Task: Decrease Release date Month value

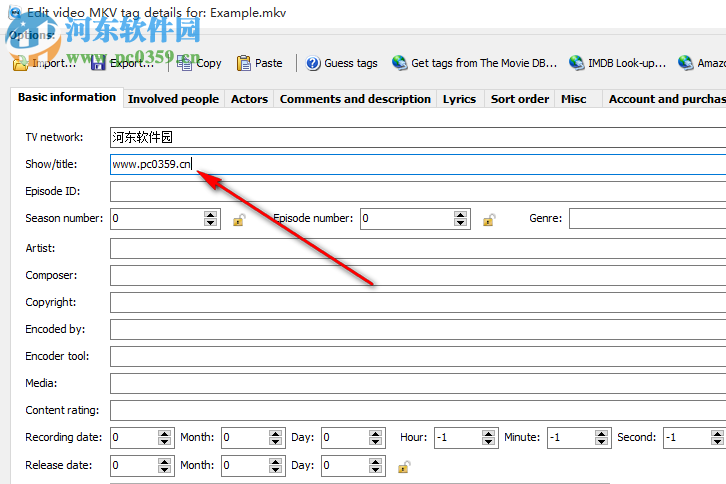Action: pyautogui.click(x=275, y=469)
